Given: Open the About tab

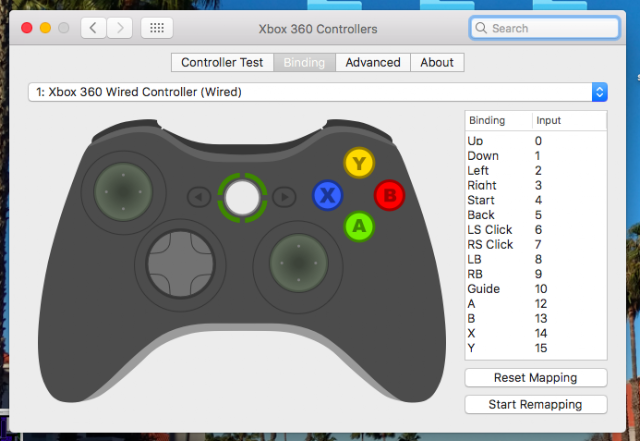Looking at the screenshot, I should [437, 62].
